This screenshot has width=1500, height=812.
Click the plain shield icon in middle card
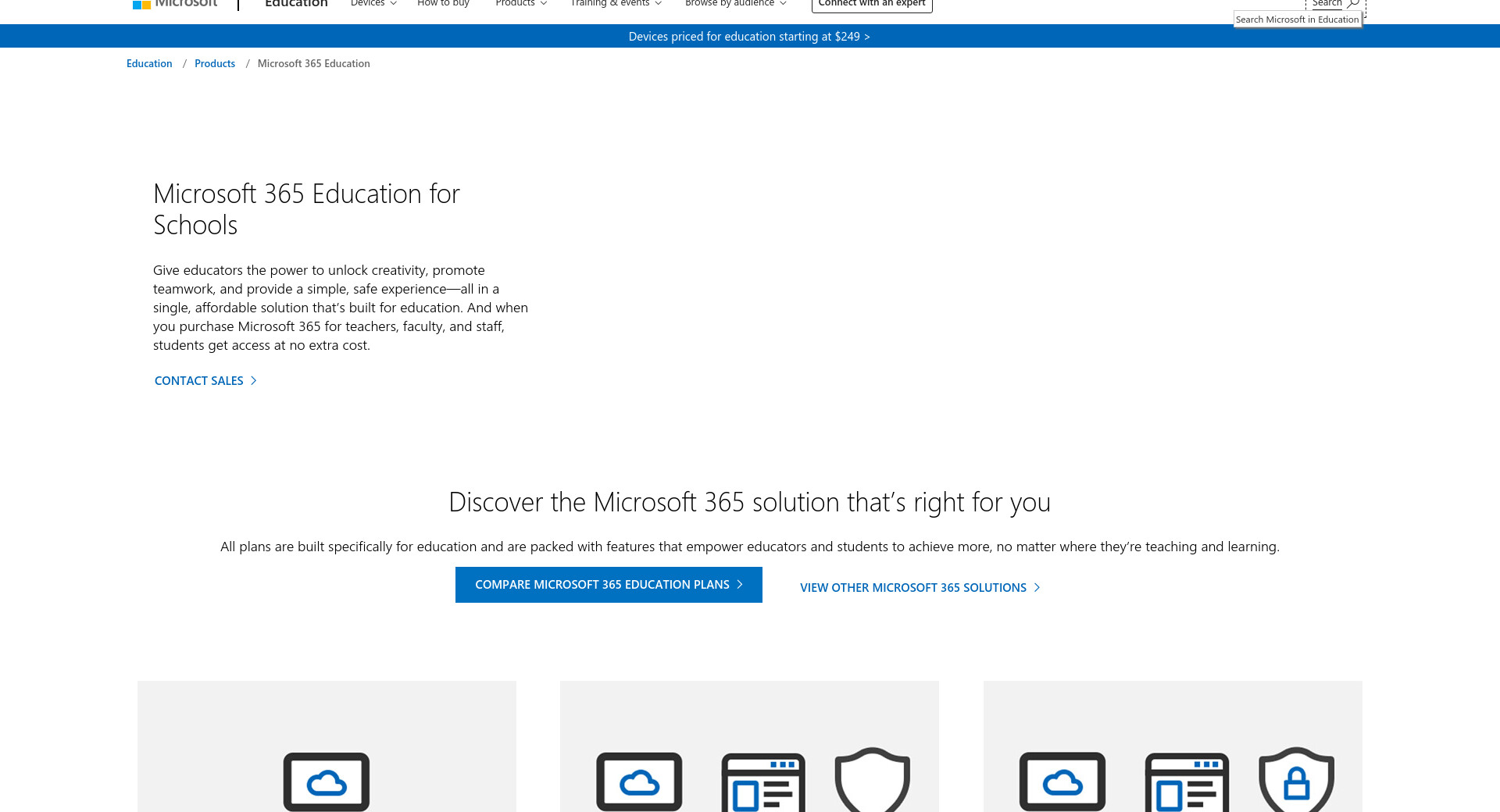coord(872,779)
